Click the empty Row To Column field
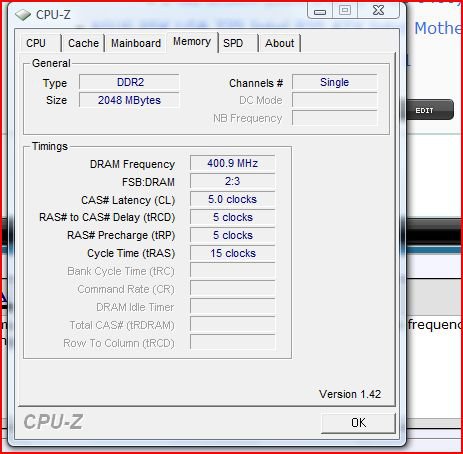Viewport: 463px width, 454px height. coord(233,343)
